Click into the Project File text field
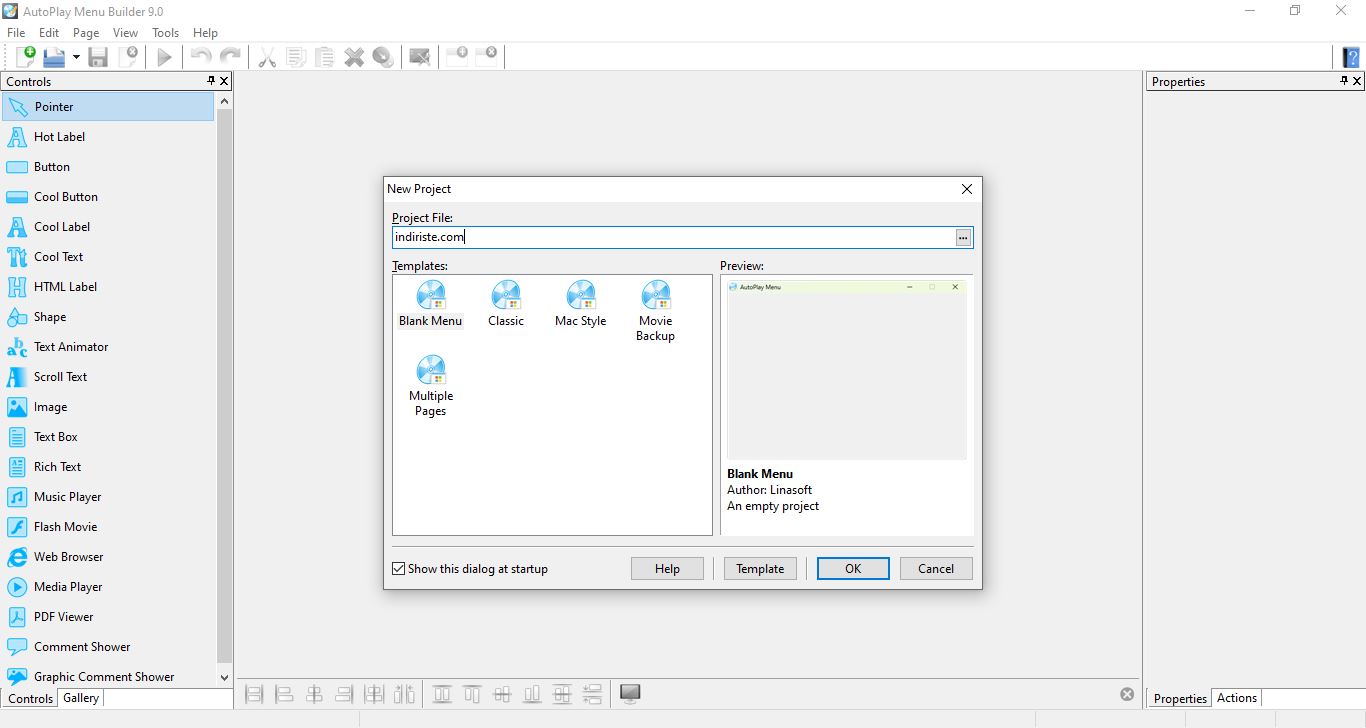Viewport: 1366px width, 728px height. pyautogui.click(x=674, y=237)
